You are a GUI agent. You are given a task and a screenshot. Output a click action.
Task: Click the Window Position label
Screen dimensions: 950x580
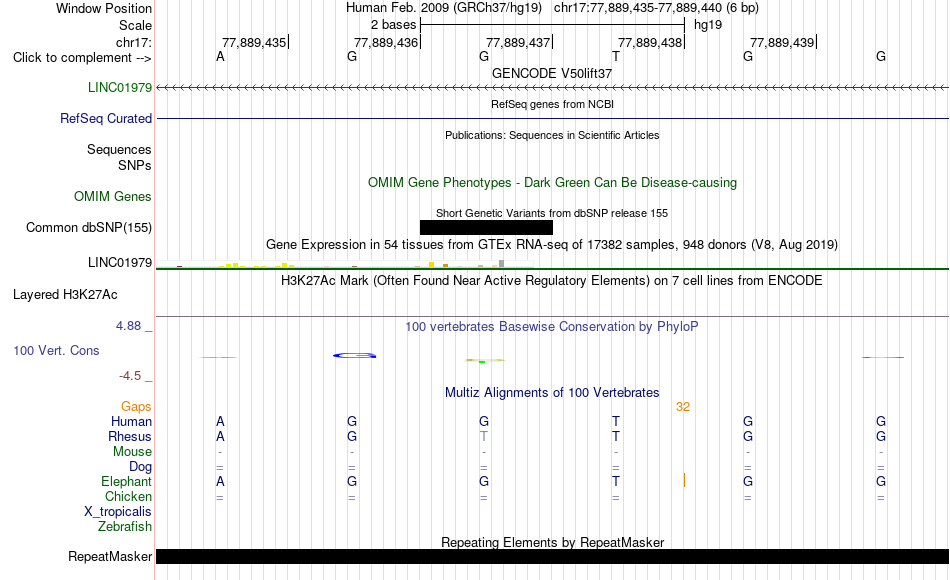pos(104,8)
